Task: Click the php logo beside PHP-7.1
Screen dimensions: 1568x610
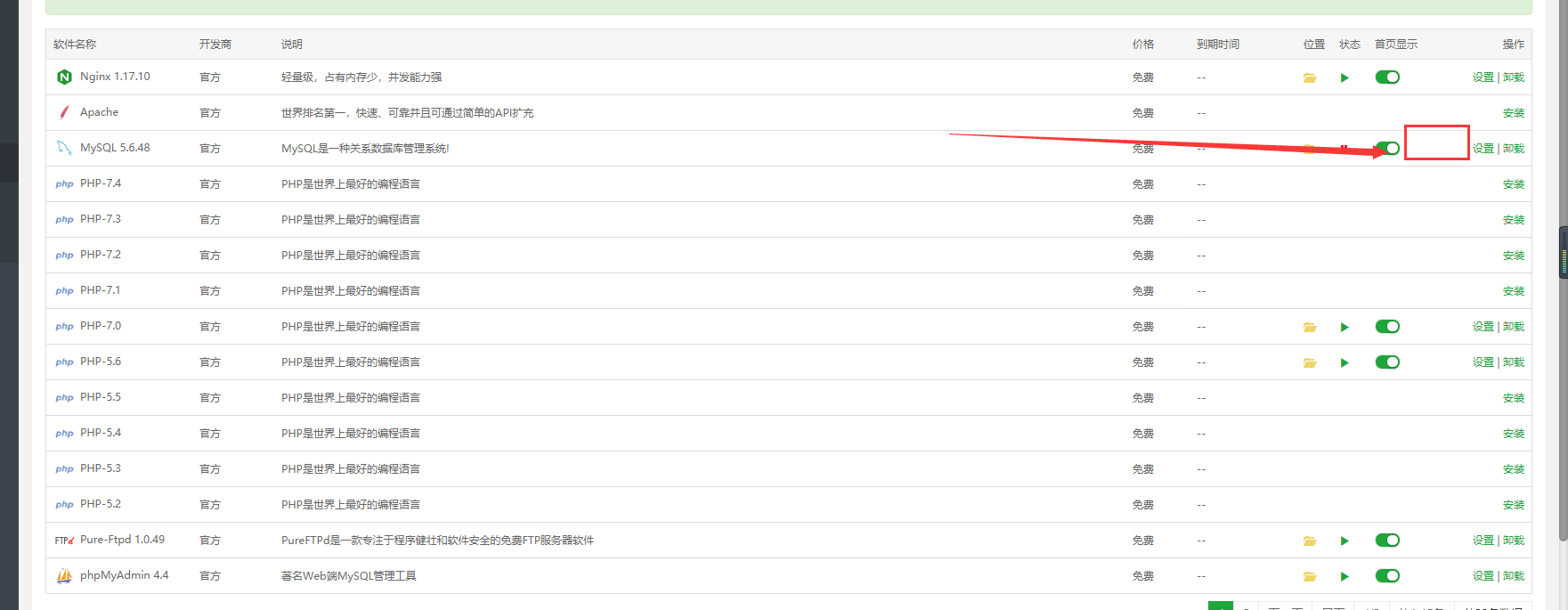Action: (64, 291)
